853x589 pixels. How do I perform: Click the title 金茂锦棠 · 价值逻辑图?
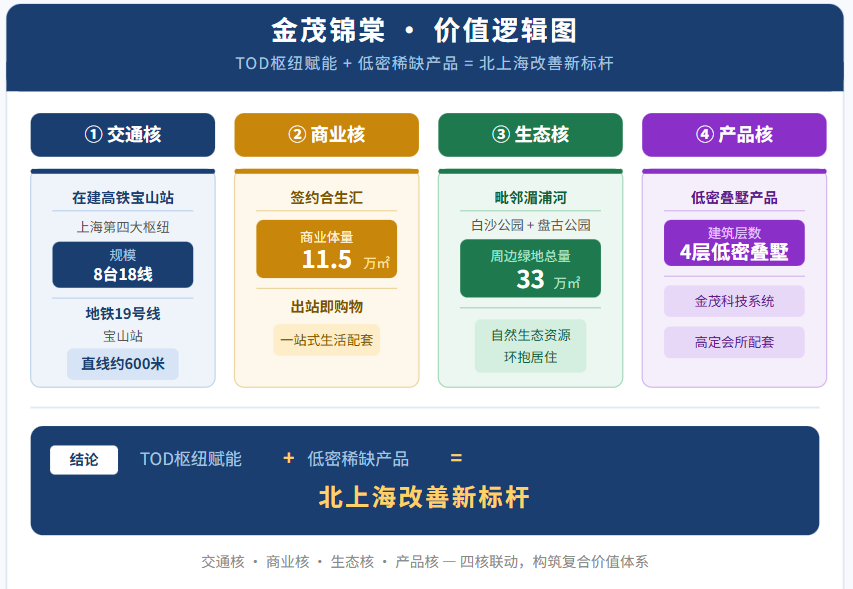click(x=424, y=30)
